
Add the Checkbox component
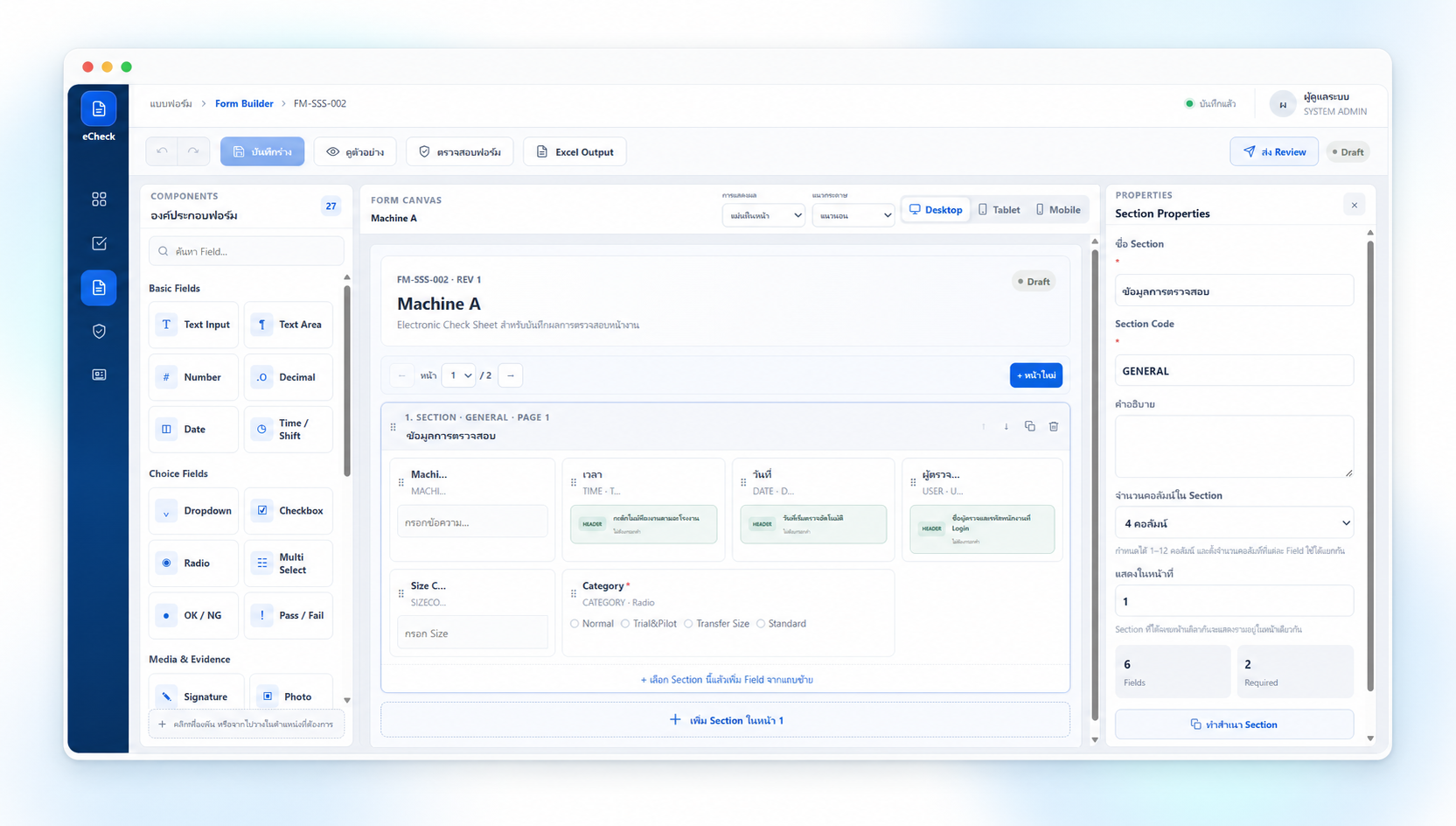pyautogui.click(x=289, y=511)
